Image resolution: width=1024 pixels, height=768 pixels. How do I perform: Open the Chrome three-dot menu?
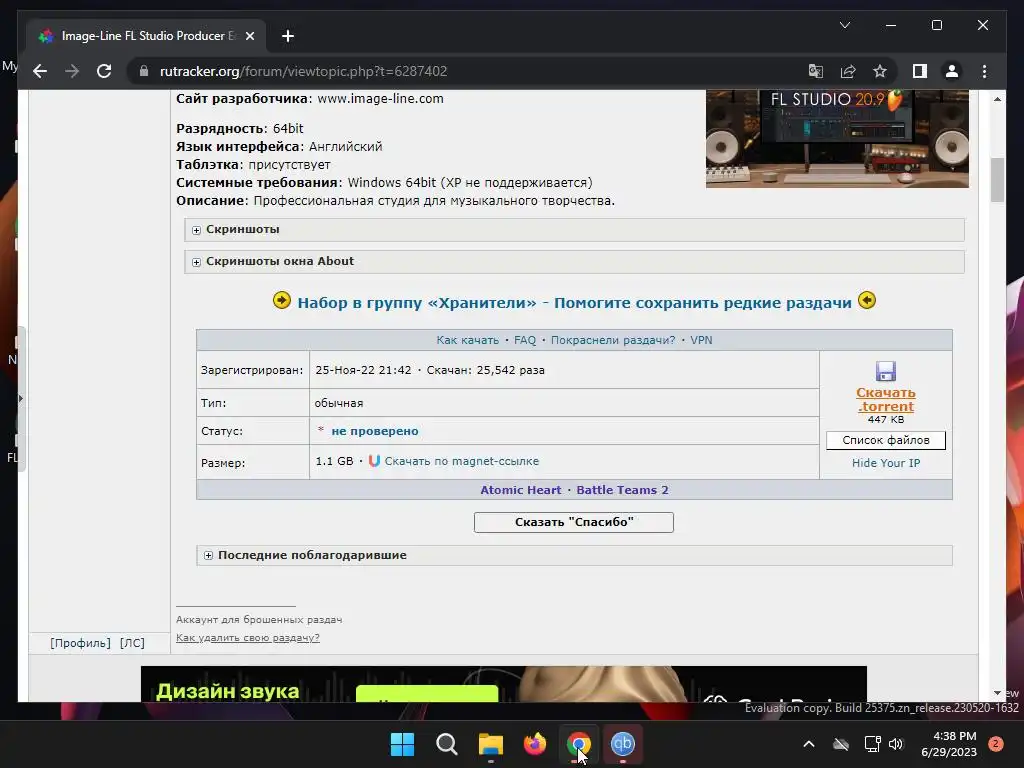tap(984, 71)
